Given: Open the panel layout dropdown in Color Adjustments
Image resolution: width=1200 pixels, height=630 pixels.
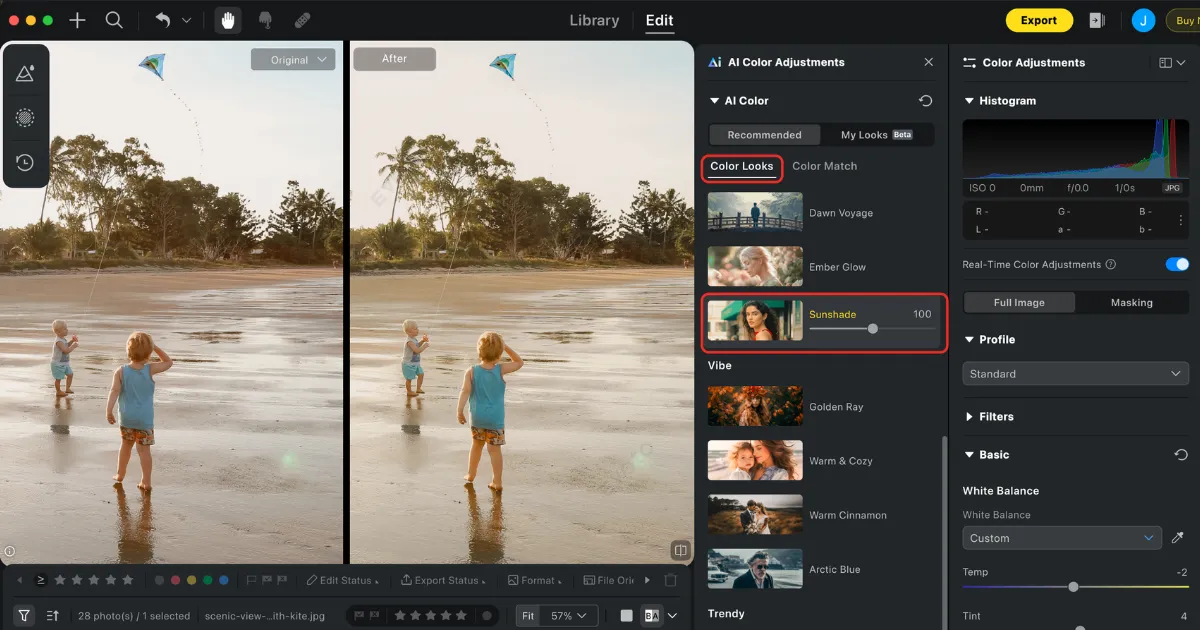Looking at the screenshot, I should coord(1172,62).
